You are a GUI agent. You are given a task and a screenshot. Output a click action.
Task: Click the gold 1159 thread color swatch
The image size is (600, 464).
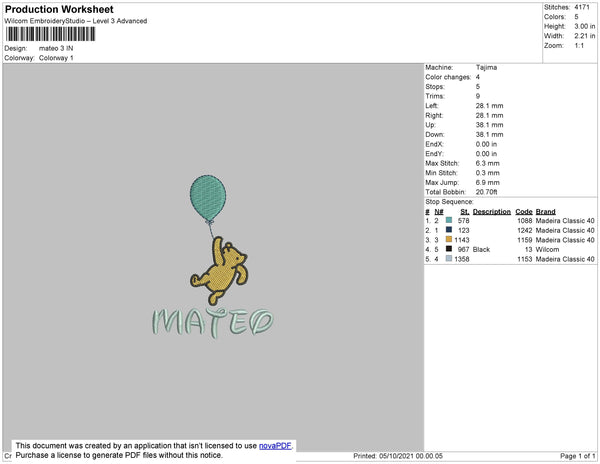click(x=449, y=239)
